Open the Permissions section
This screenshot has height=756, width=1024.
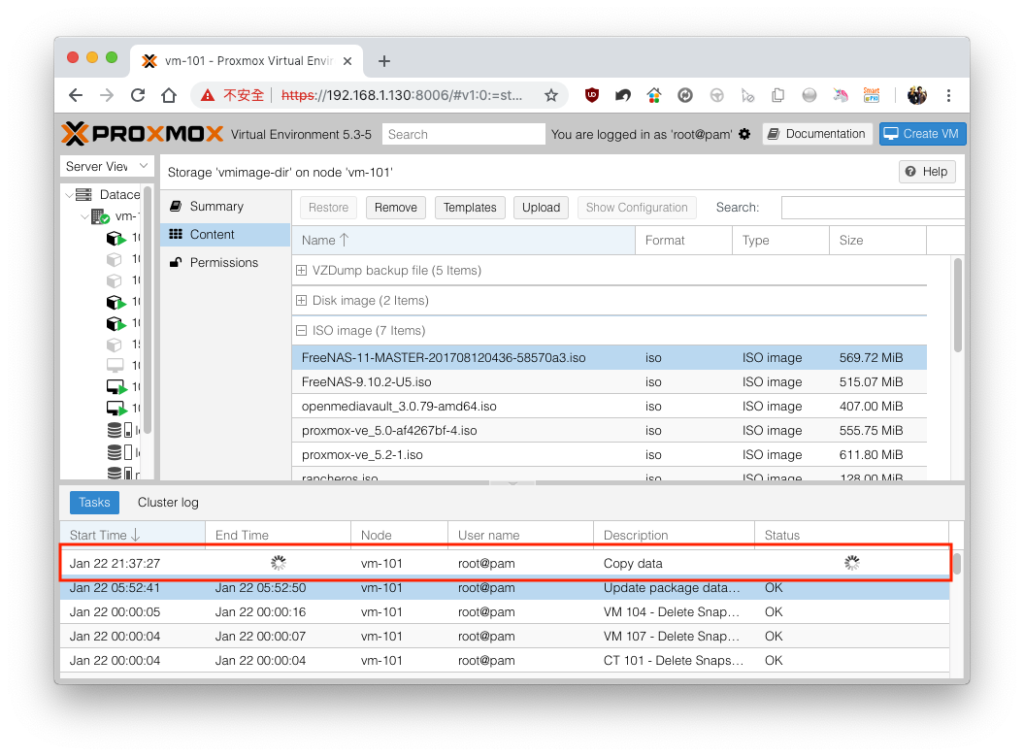click(225, 262)
